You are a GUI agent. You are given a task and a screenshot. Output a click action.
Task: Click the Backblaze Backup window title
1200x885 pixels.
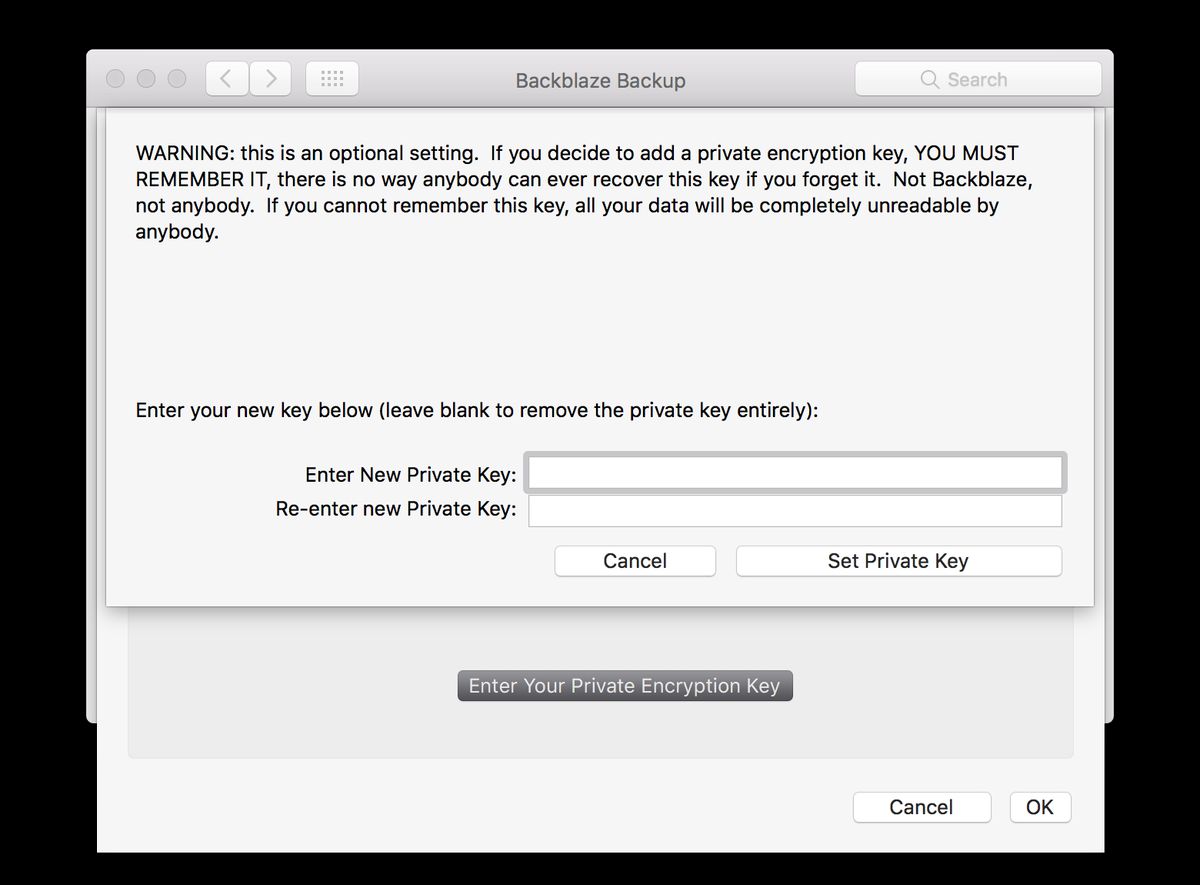tap(600, 81)
